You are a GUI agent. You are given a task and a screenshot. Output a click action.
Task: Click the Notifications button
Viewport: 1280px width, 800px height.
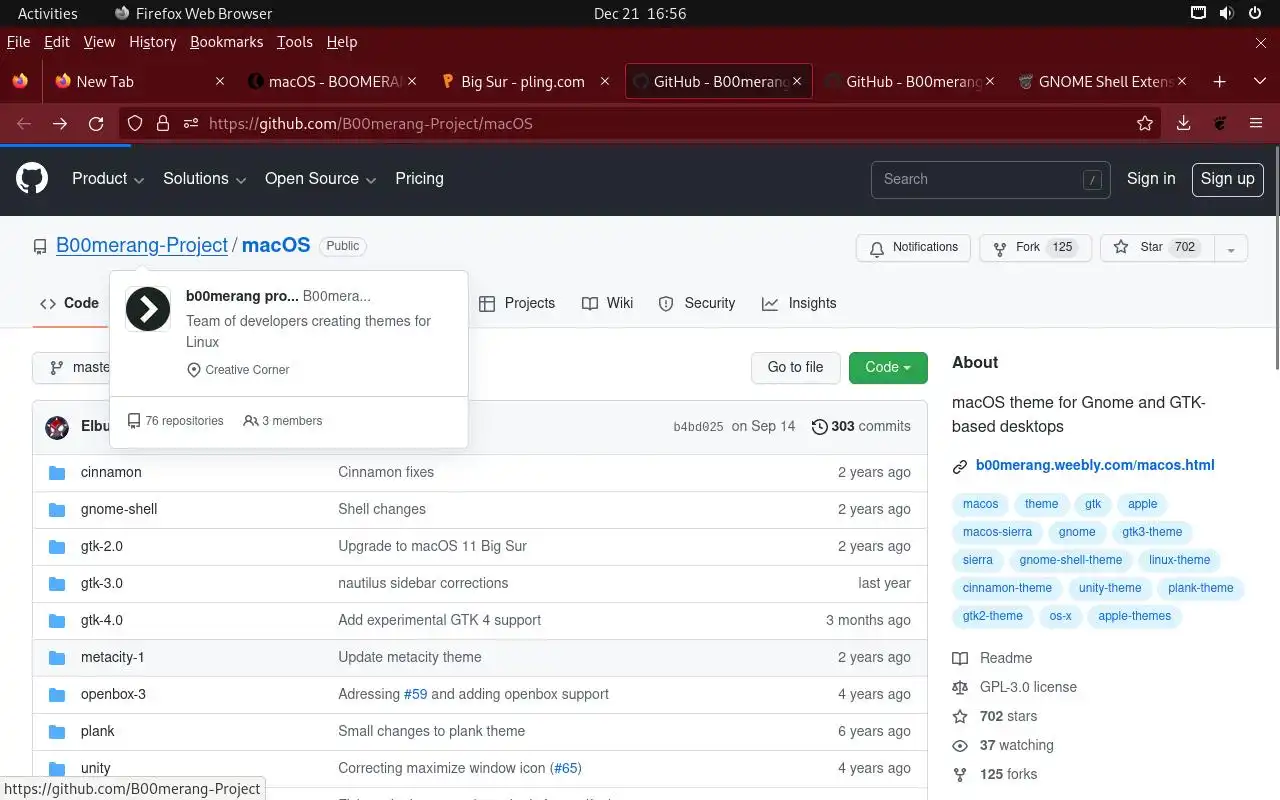913,248
